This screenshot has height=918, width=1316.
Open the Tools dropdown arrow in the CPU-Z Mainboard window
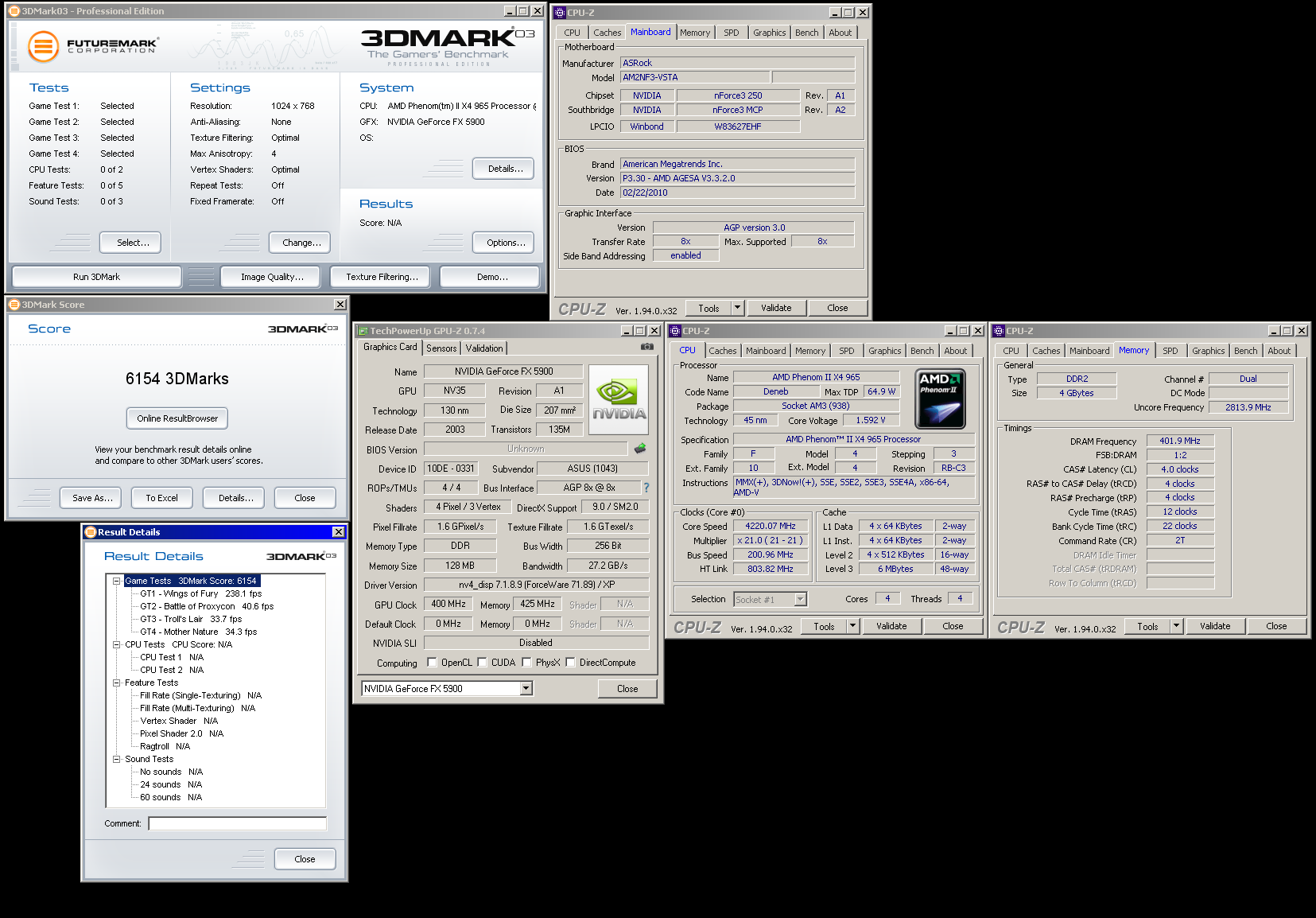coord(737,308)
